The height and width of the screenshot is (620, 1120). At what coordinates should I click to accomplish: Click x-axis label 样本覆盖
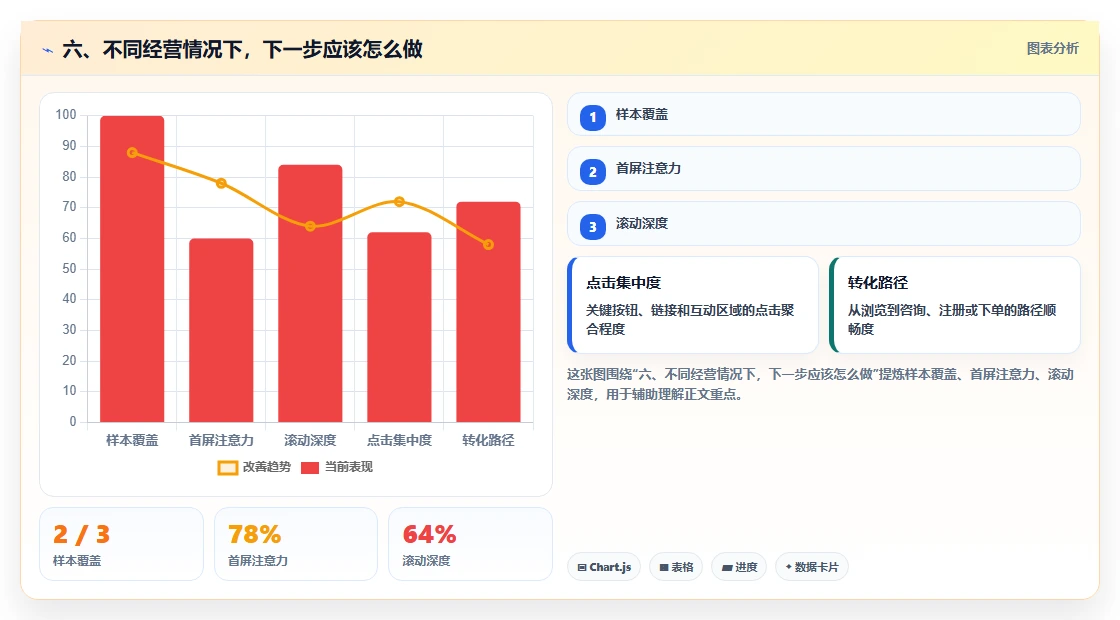point(132,441)
